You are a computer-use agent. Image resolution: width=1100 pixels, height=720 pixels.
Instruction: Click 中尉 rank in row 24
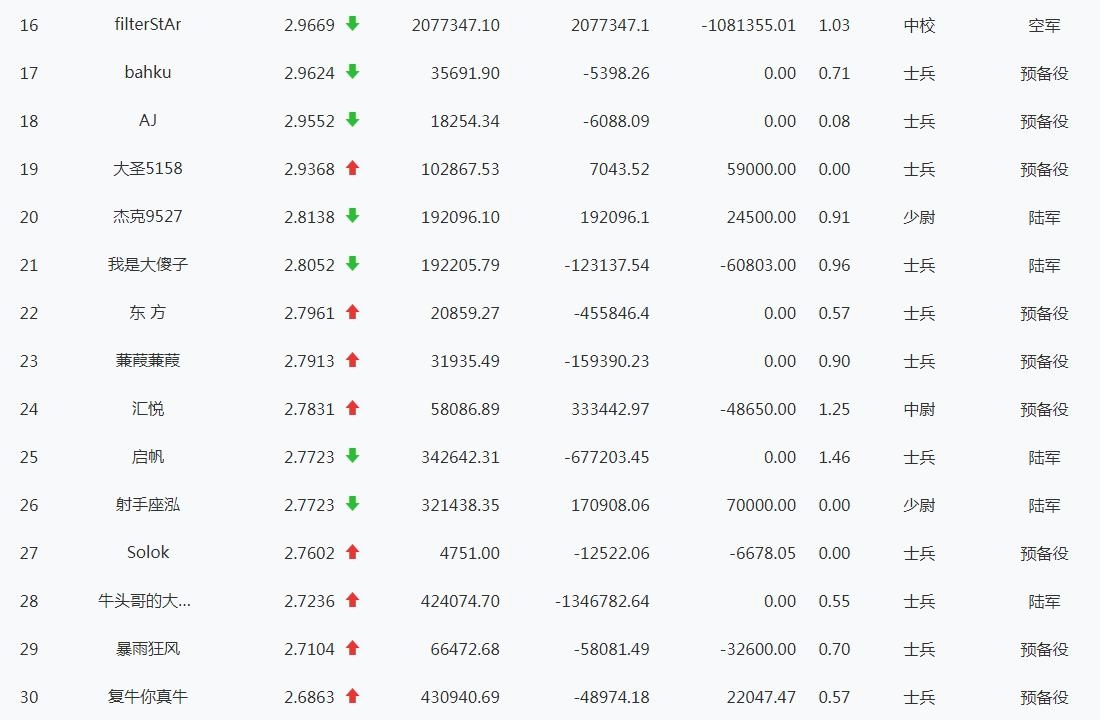coord(919,409)
